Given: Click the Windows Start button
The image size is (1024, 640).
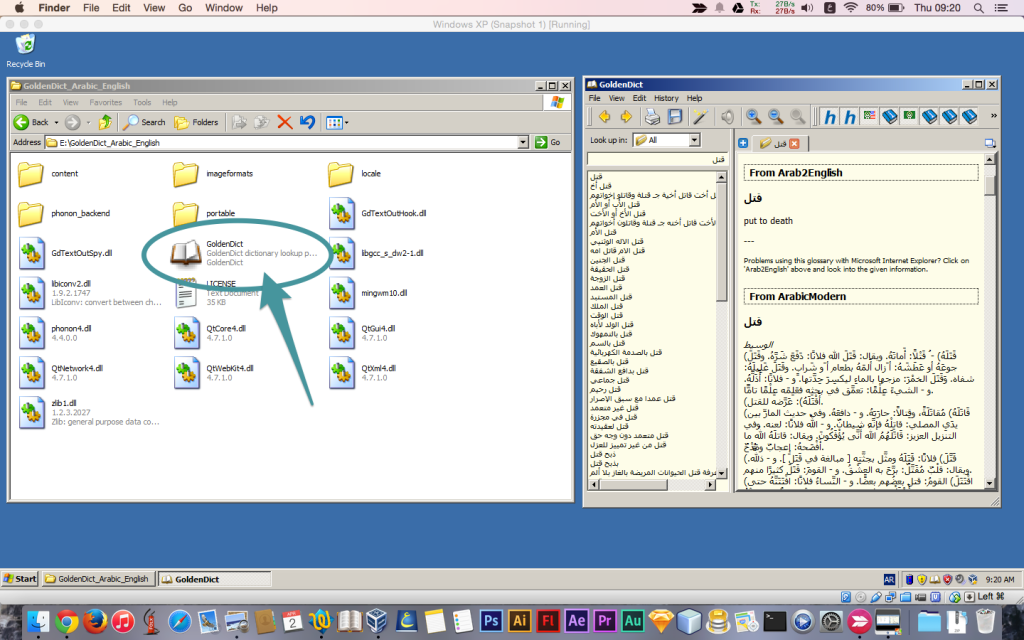Looking at the screenshot, I should coord(20,579).
